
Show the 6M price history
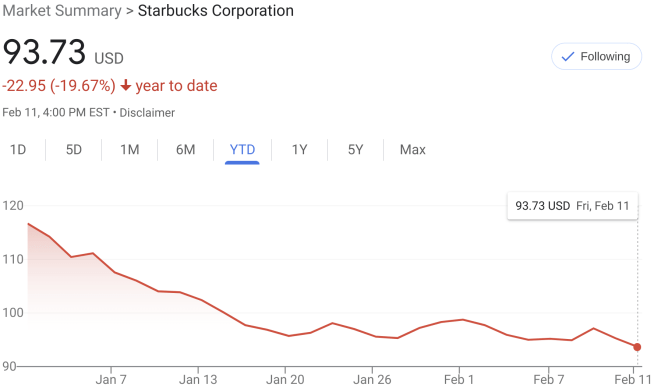pos(186,149)
